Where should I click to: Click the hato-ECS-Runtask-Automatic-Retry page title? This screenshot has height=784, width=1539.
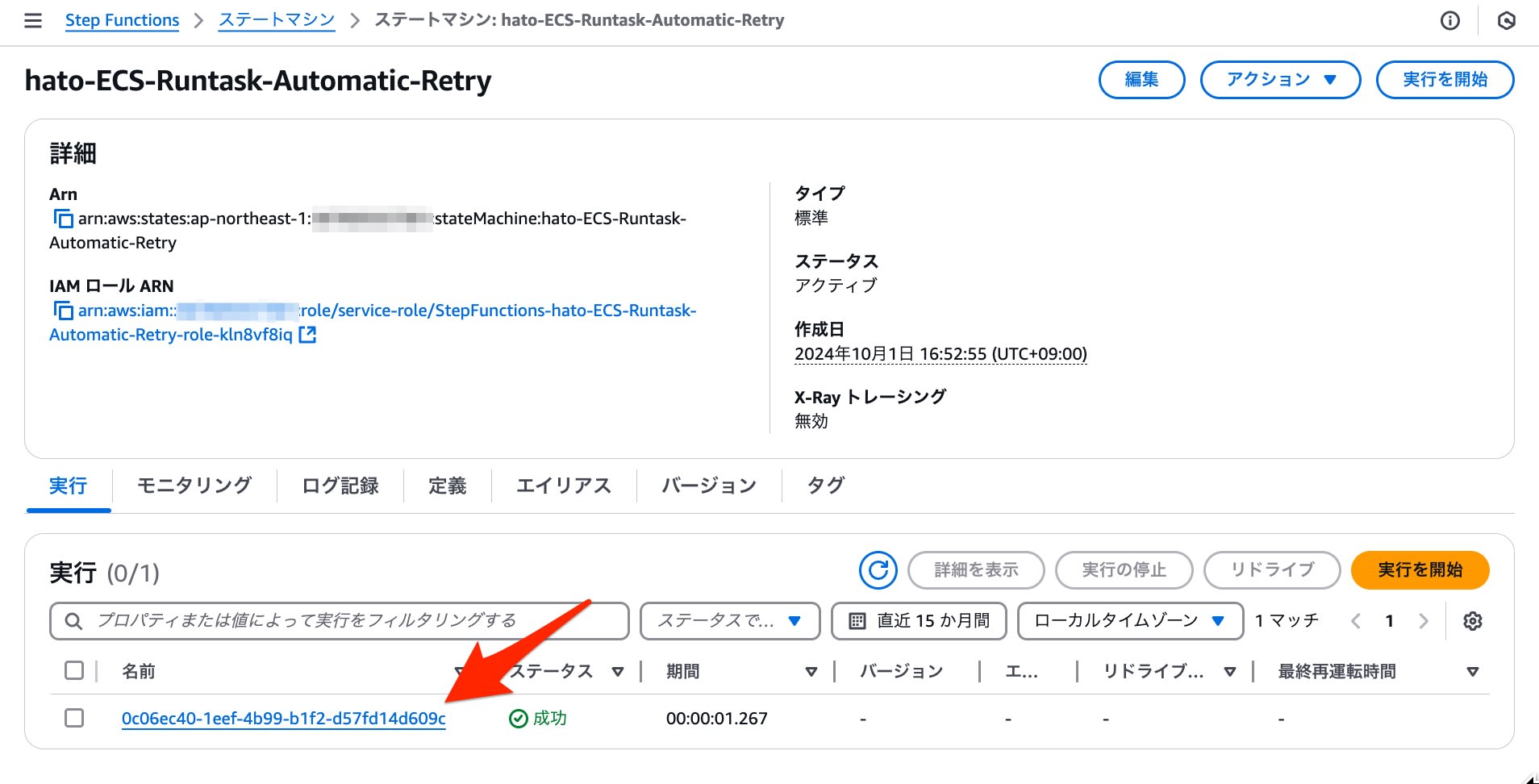pyautogui.click(x=258, y=81)
